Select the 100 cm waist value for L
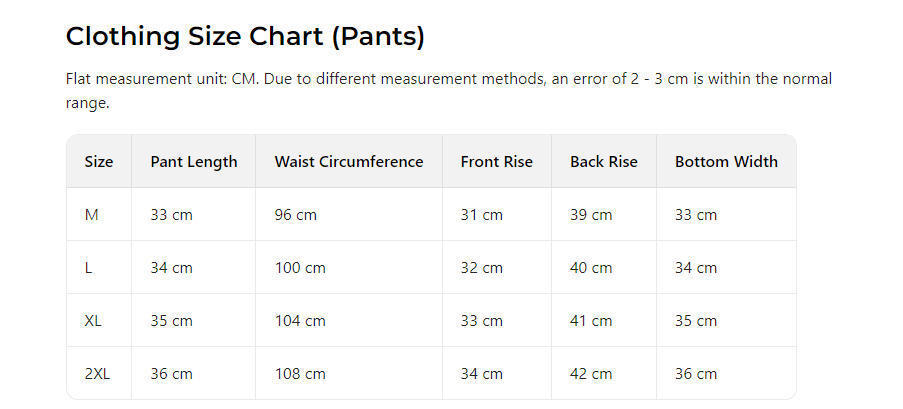The height and width of the screenshot is (409, 903). pyautogui.click(x=300, y=268)
